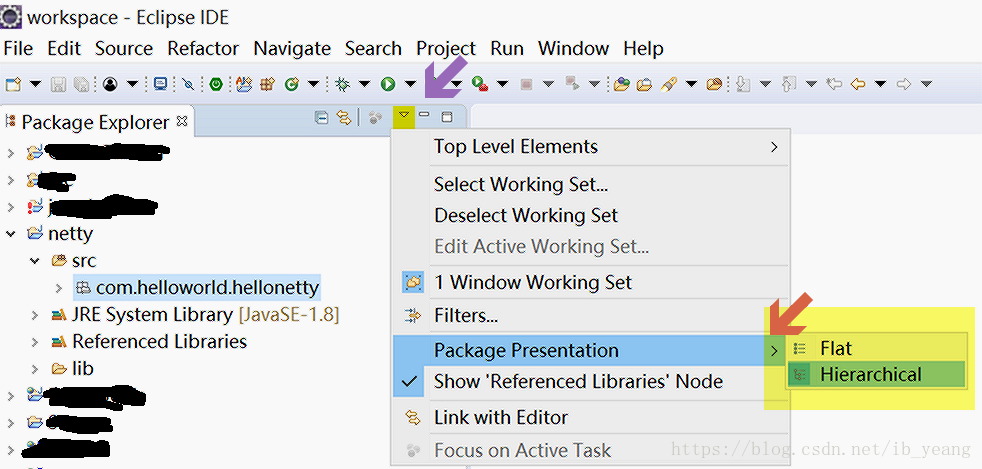This screenshot has height=469, width=982.
Task: Click the green Run play button
Action: [x=388, y=84]
